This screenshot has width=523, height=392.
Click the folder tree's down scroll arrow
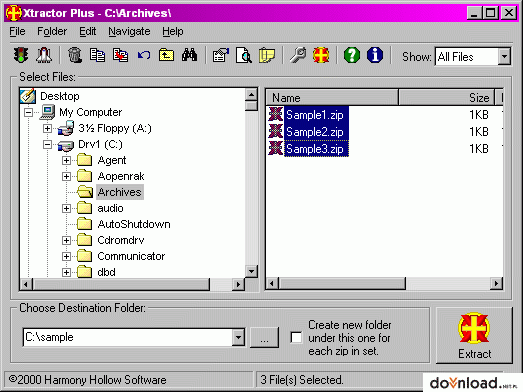(251, 271)
